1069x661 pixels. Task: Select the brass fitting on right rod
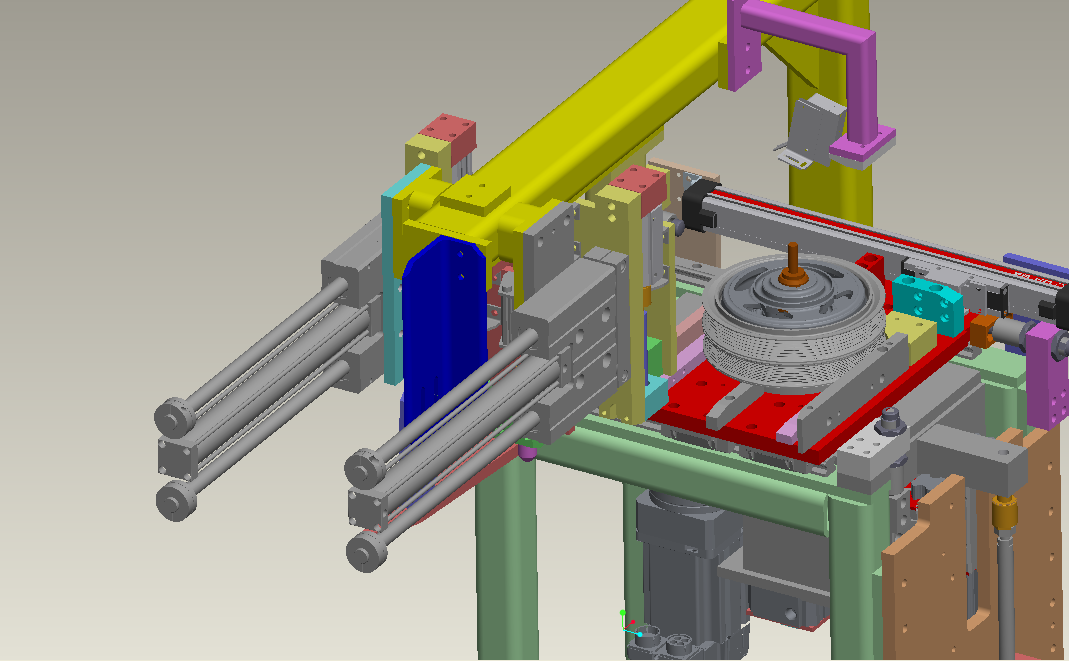click(x=1004, y=510)
